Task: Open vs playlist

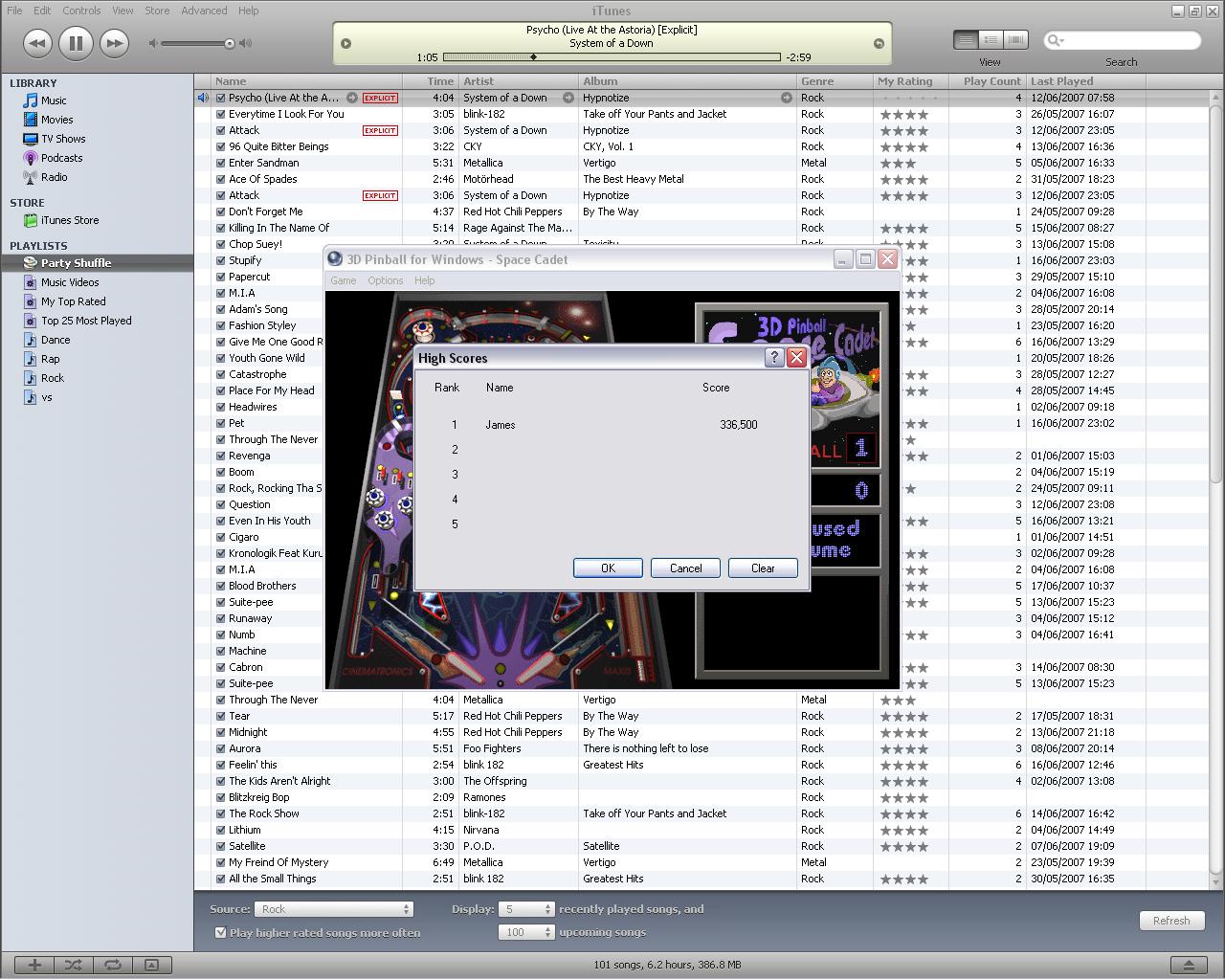Action: [x=46, y=397]
